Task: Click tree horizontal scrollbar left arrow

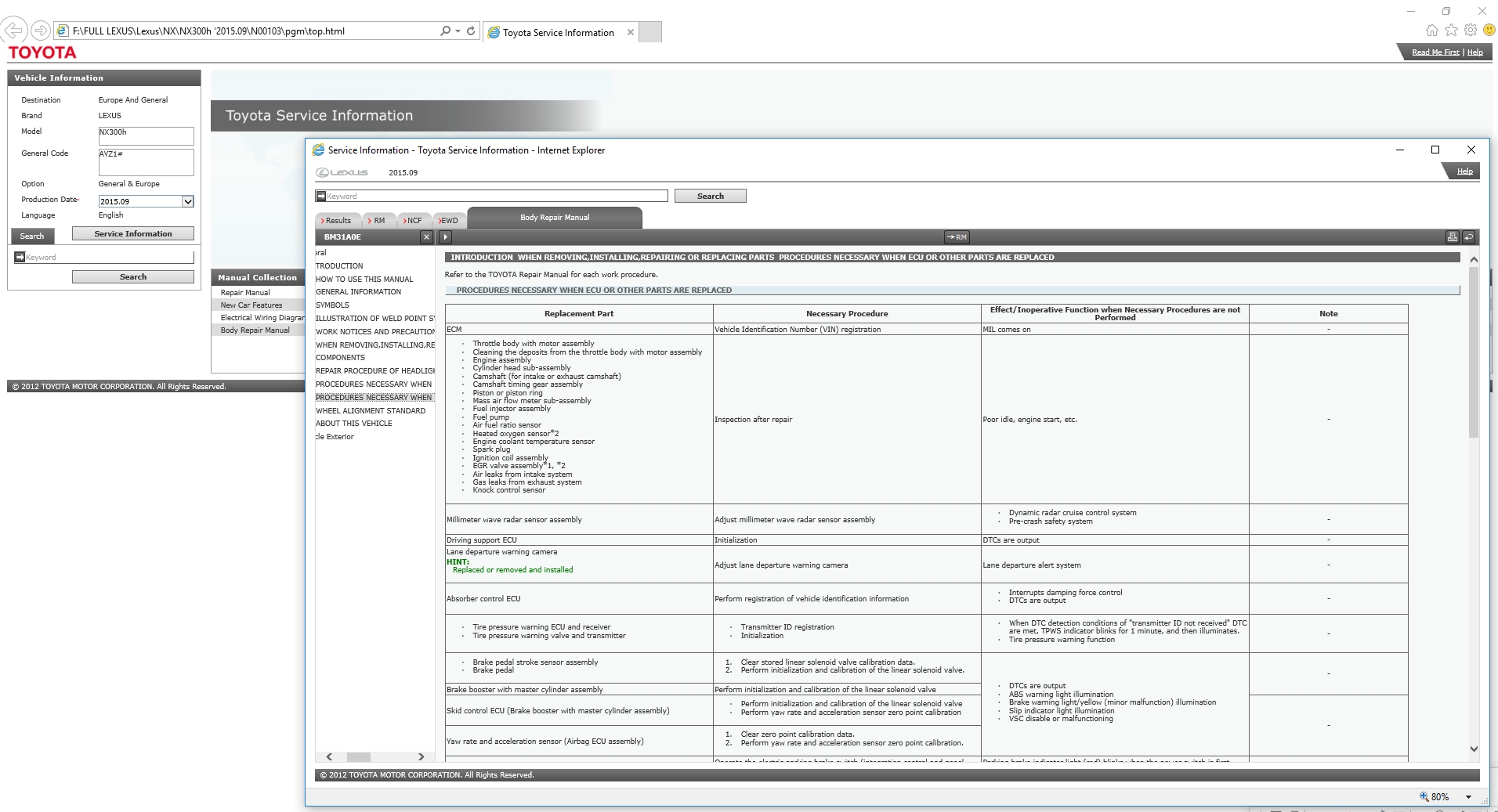Action: [329, 756]
